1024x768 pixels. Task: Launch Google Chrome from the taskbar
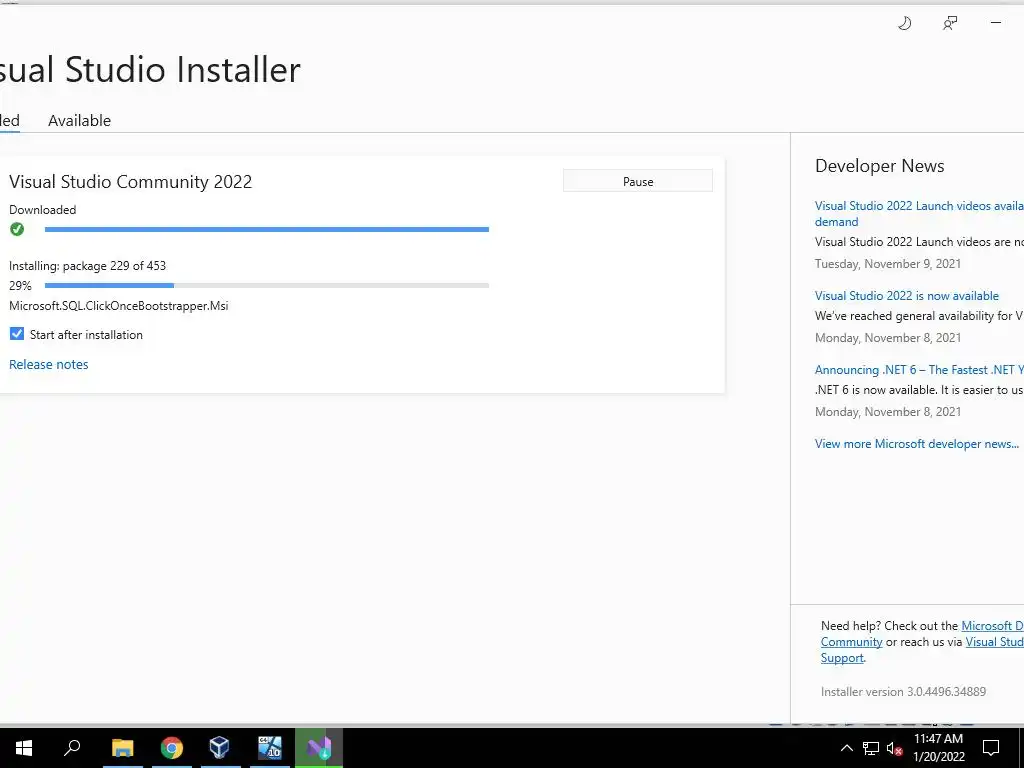172,748
